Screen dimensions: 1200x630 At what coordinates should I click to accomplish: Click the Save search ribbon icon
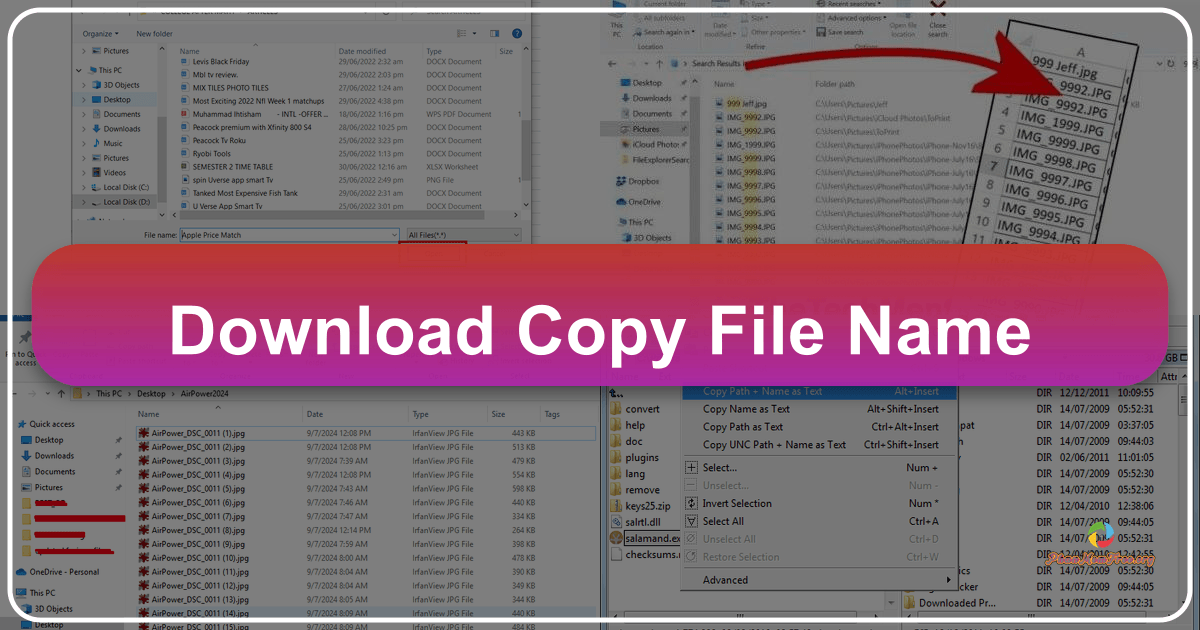[847, 31]
